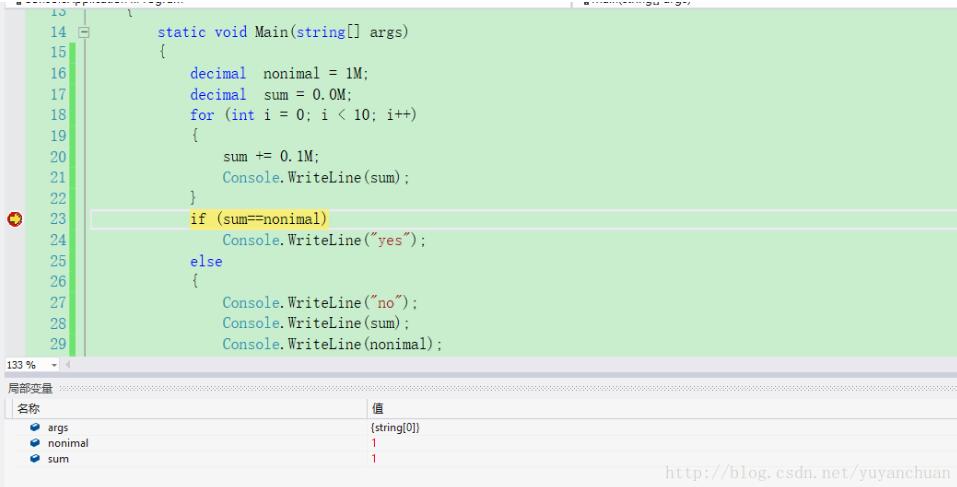Collapse the Main method outline toggle
Image resolution: width=957 pixels, height=487 pixels.
click(x=84, y=32)
